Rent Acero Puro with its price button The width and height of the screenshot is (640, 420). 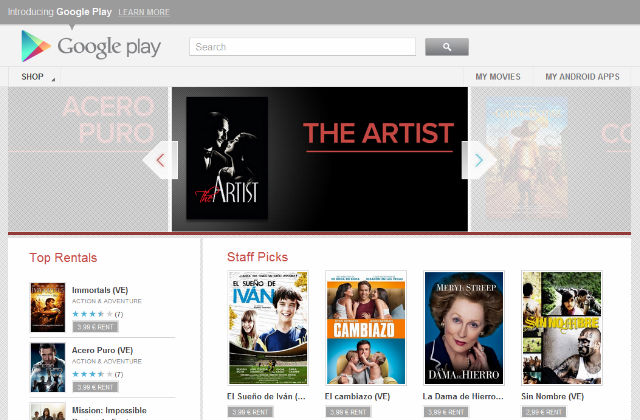95,387
